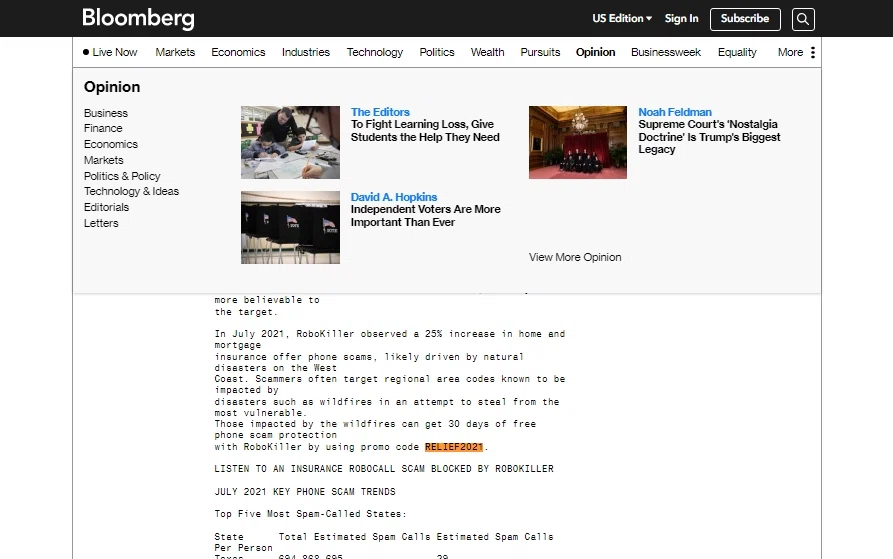This screenshot has height=559, width=893.
Task: Click the Total Estimated Spam Calls column header
Action: (354, 536)
